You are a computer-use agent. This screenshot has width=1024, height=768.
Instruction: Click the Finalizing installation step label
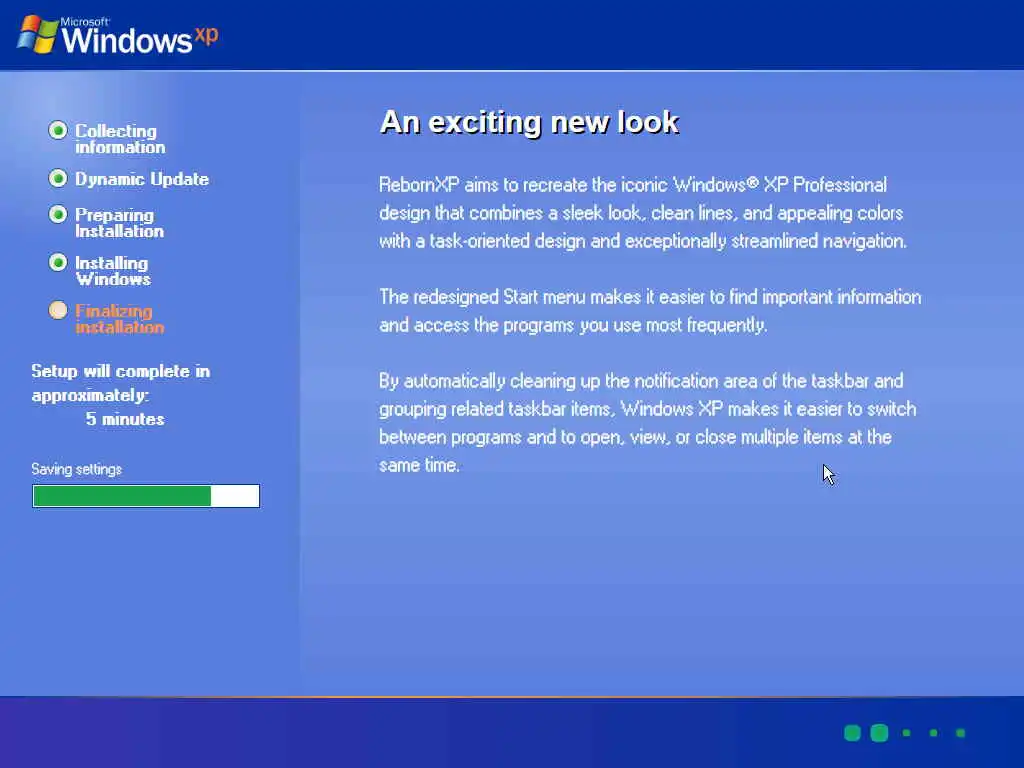(x=119, y=319)
